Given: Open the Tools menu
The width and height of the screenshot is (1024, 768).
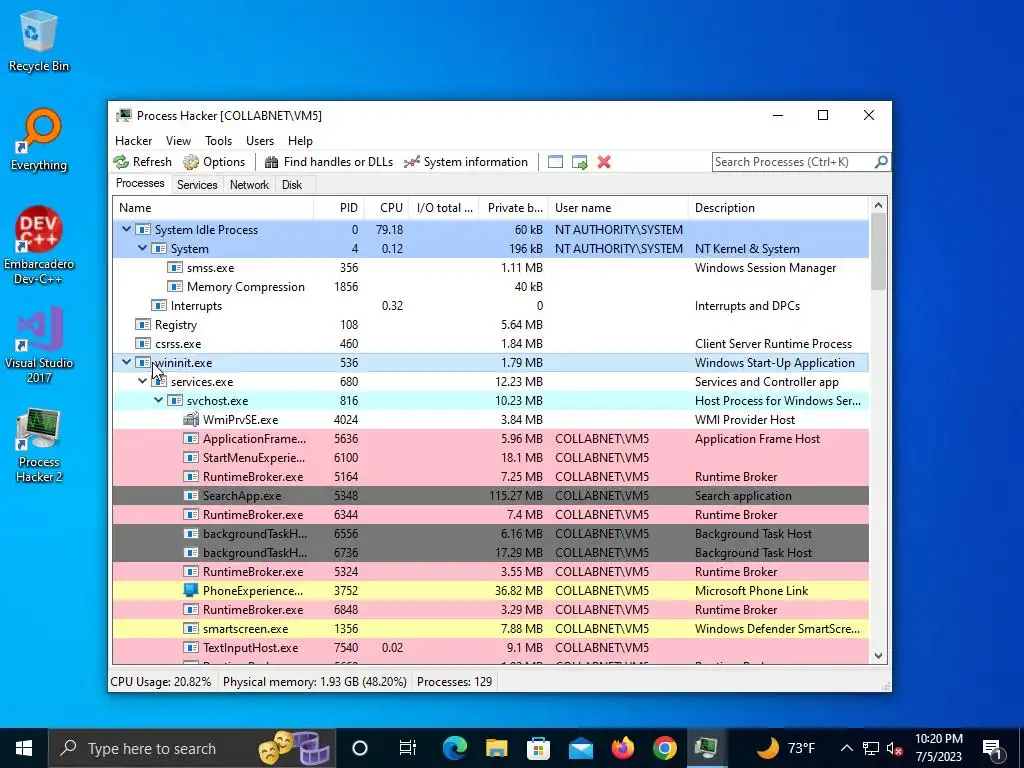Looking at the screenshot, I should pos(218,141).
